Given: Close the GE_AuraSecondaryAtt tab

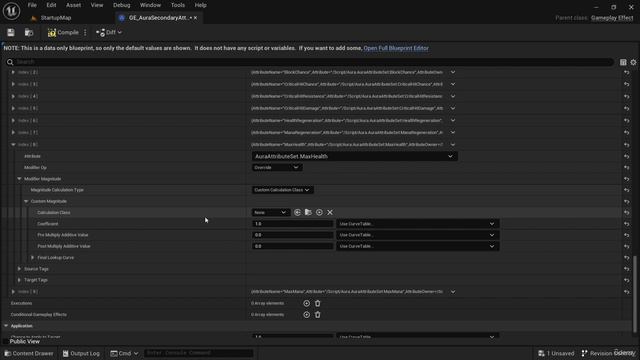Looking at the screenshot, I should point(196,18).
